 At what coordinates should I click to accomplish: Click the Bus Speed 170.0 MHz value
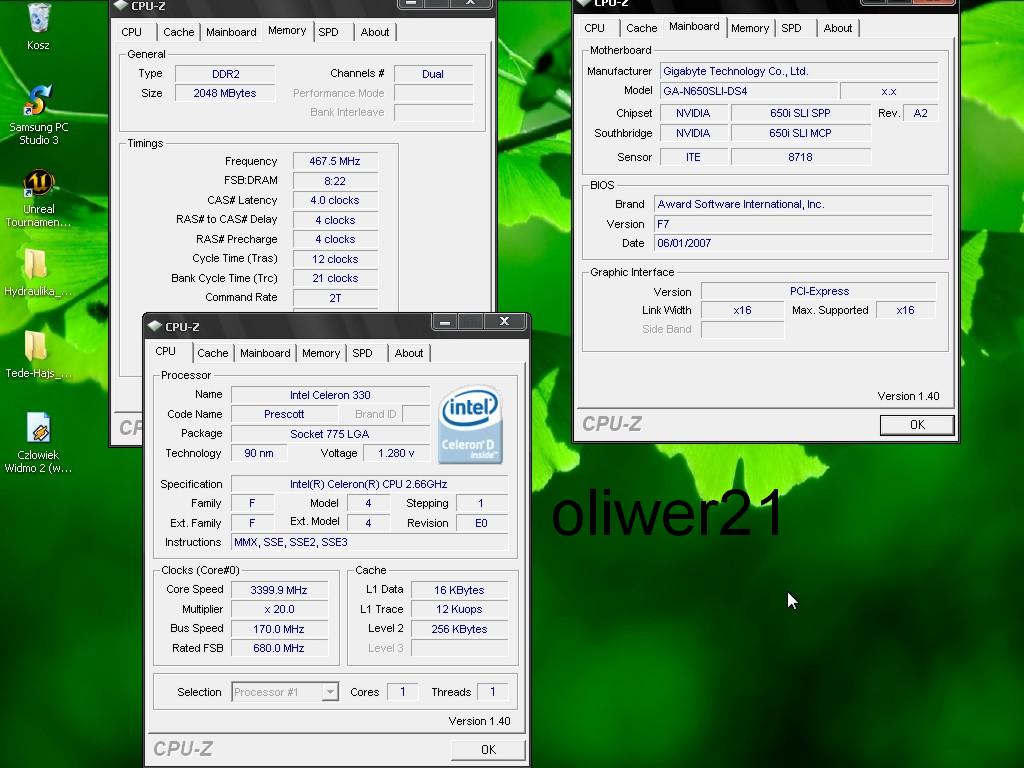279,629
